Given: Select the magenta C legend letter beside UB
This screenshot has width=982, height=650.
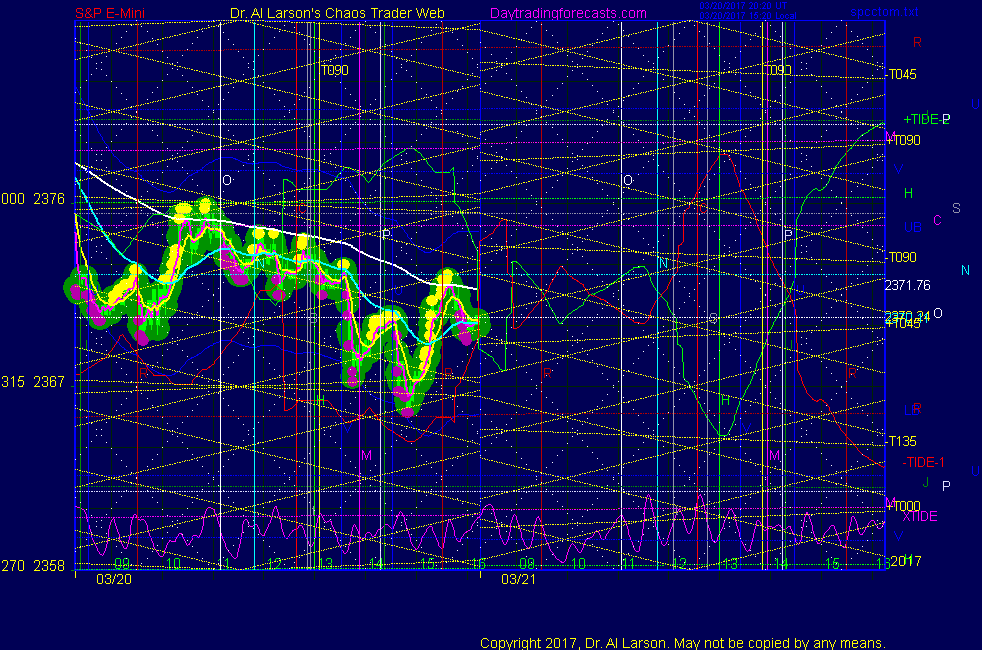Looking at the screenshot, I should 938,220.
